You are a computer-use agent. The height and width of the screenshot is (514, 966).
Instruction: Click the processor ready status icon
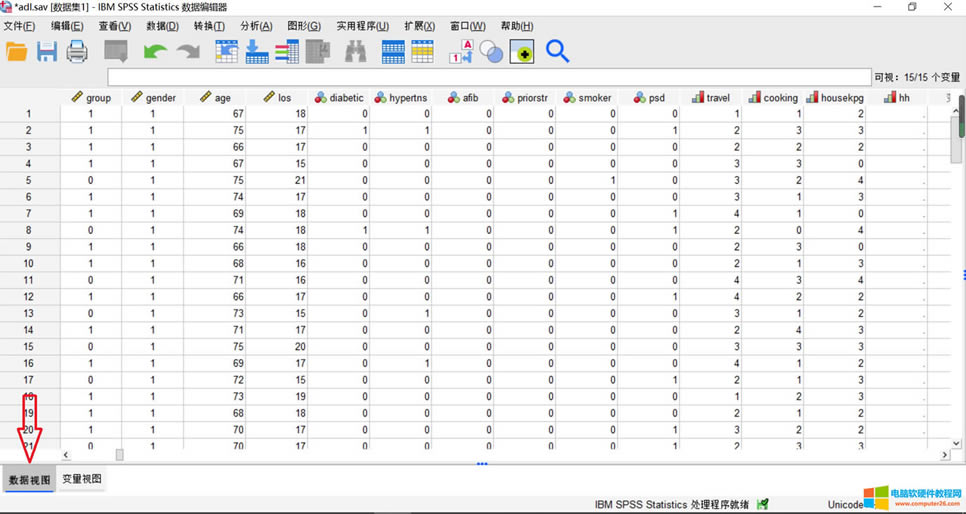(762, 504)
